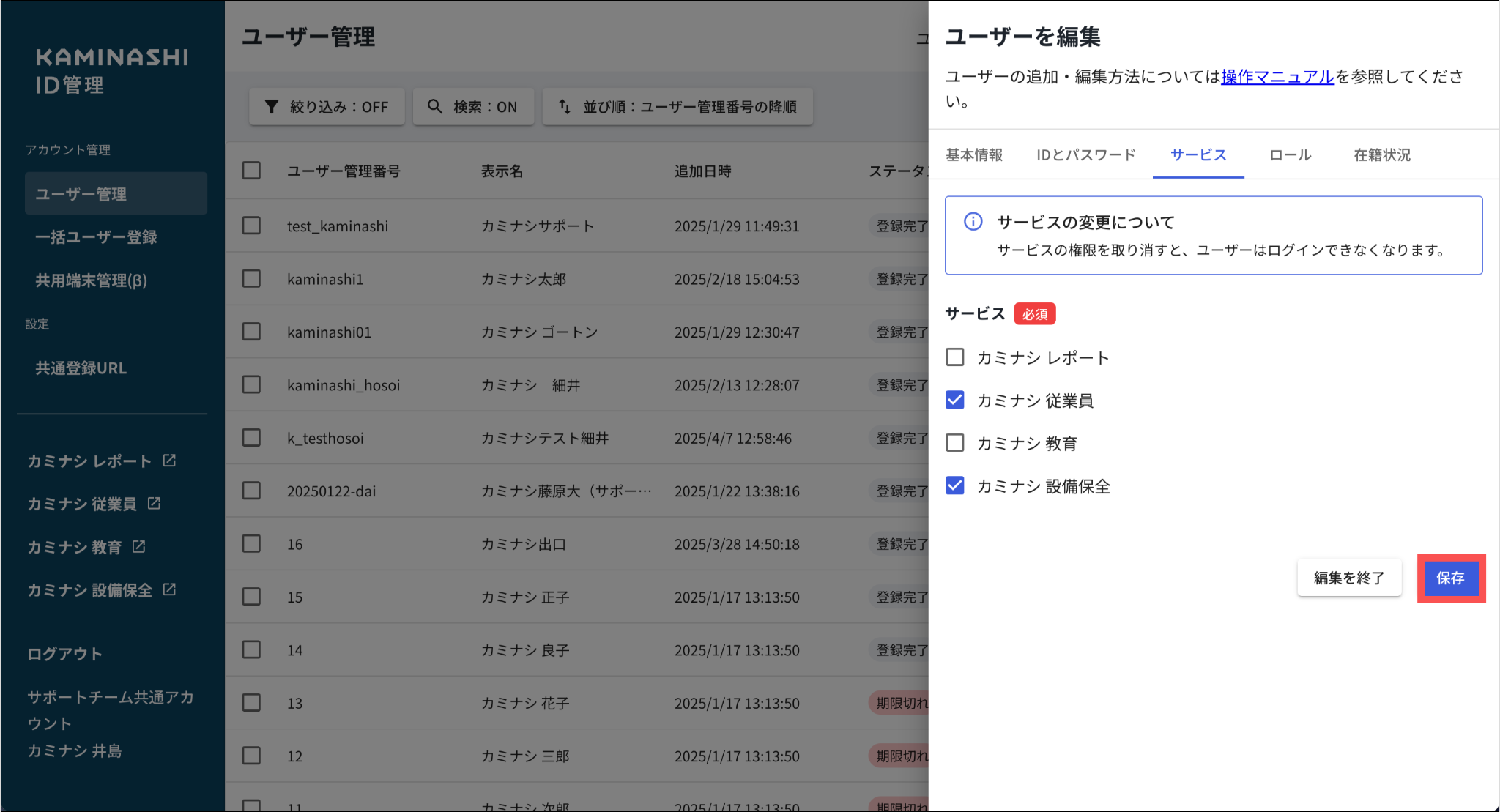
Task: Click the カミナシ太郎 display name
Action: tap(524, 279)
